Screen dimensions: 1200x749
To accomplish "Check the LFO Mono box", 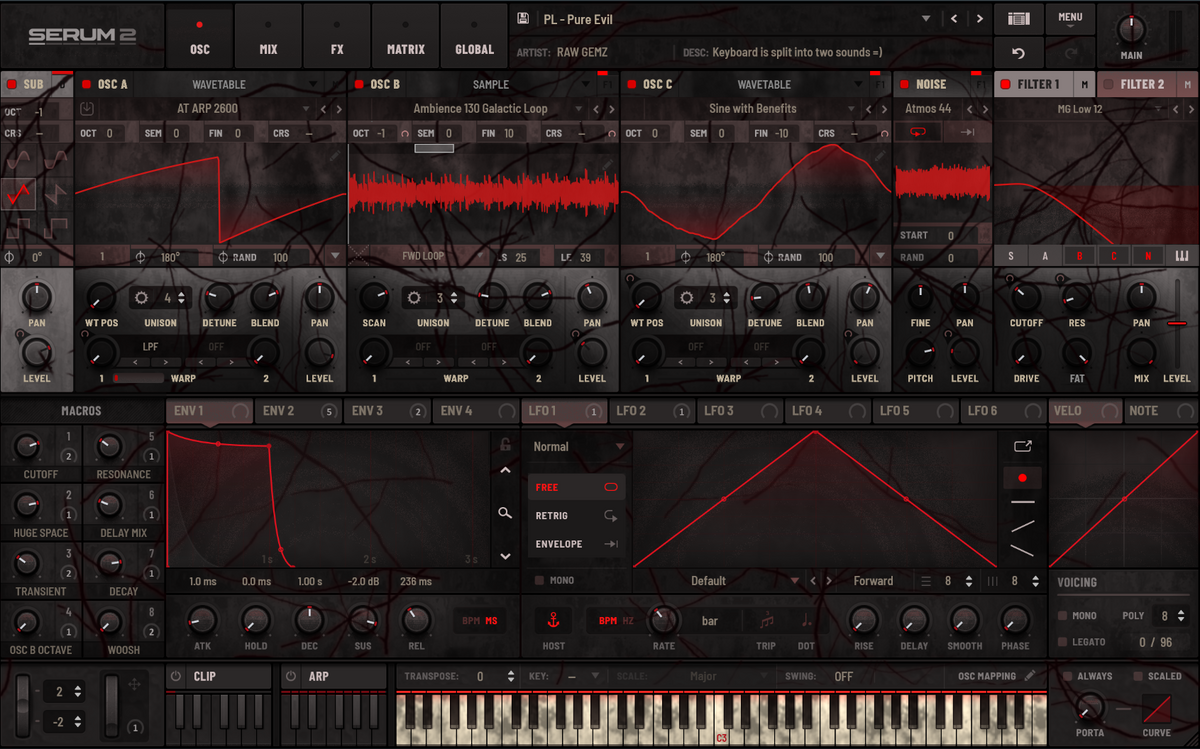I will coord(540,580).
